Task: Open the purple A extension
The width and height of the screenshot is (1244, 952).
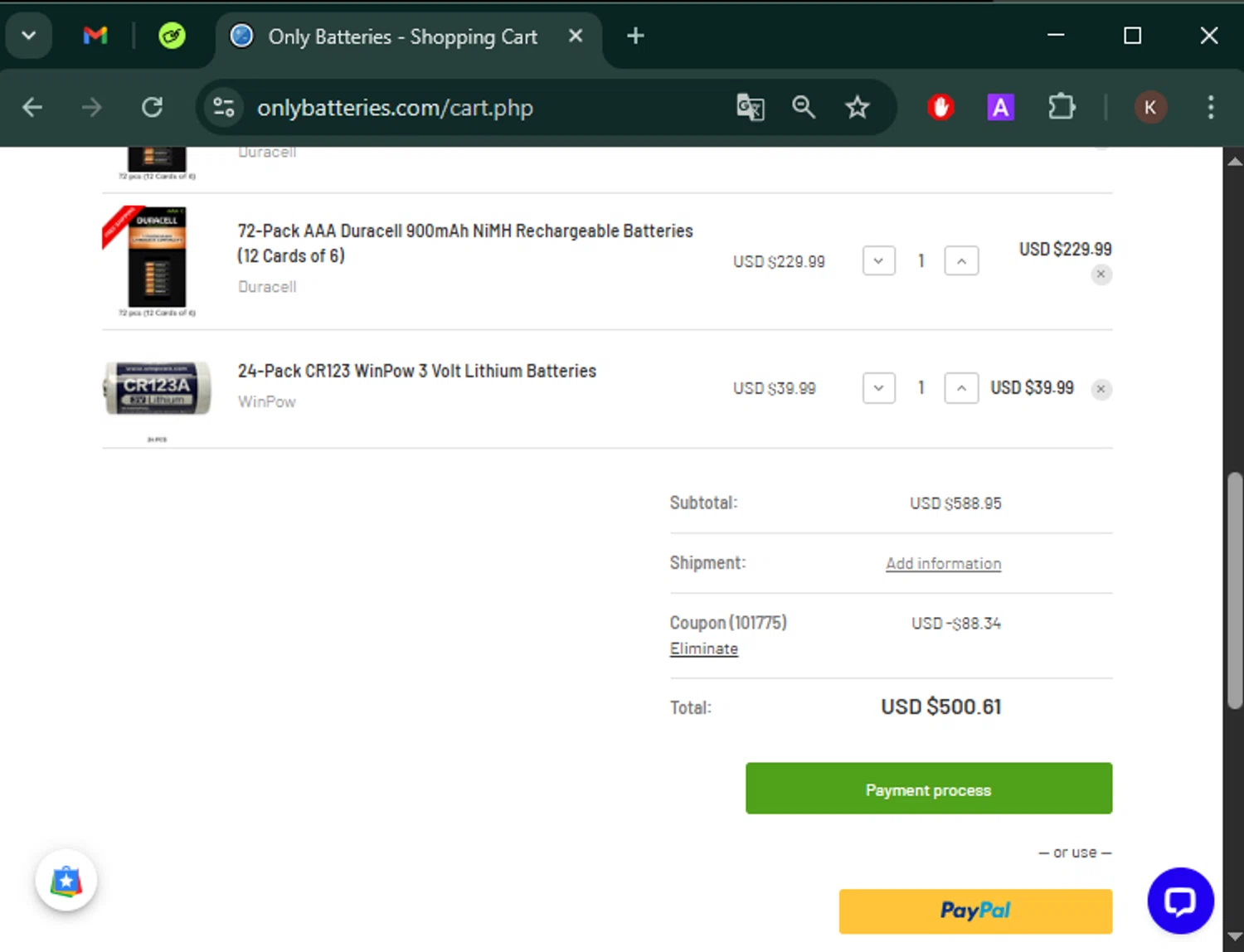Action: tap(1000, 107)
